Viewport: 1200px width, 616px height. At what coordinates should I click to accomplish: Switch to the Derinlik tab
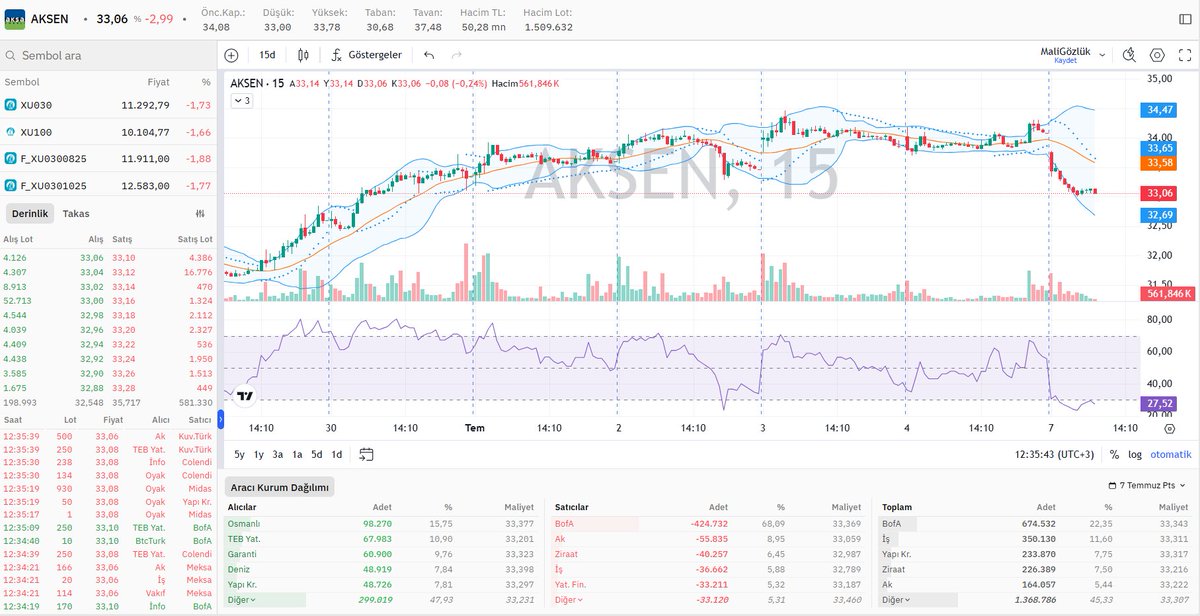[30, 213]
